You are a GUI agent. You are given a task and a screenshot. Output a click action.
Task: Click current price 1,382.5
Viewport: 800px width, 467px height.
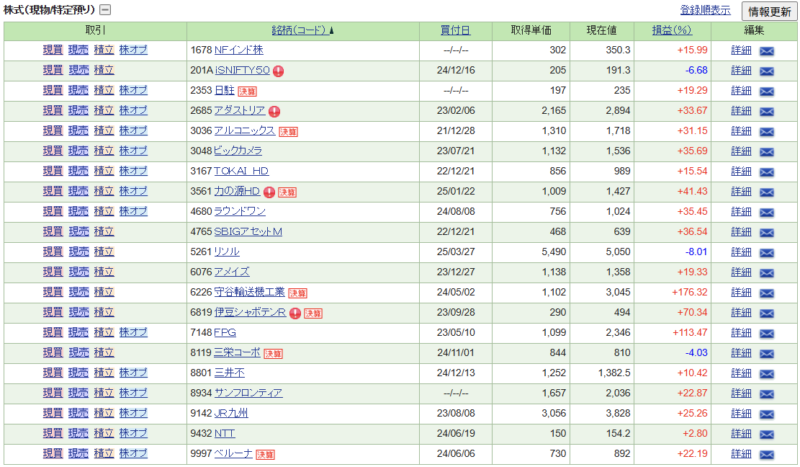click(614, 373)
